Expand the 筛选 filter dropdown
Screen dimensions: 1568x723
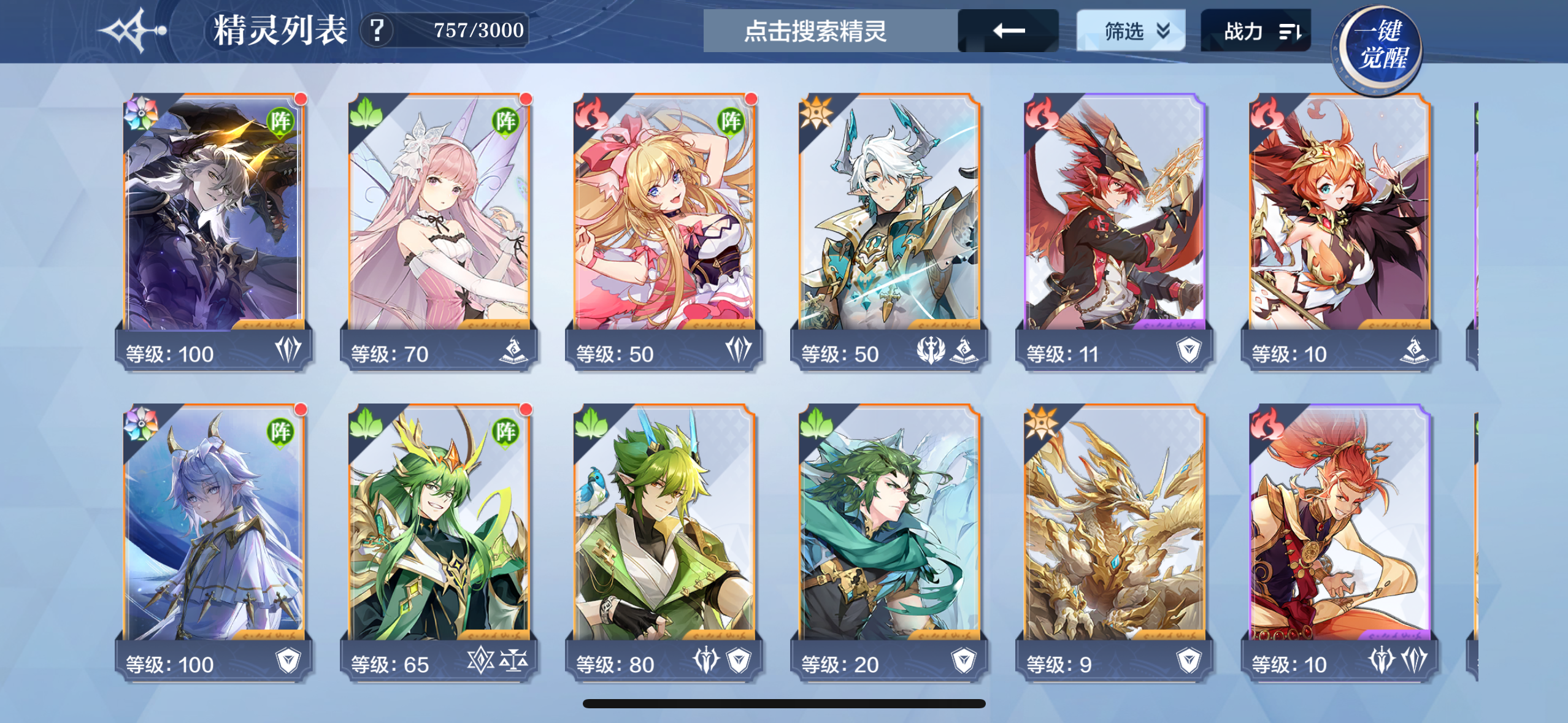click(x=1131, y=31)
